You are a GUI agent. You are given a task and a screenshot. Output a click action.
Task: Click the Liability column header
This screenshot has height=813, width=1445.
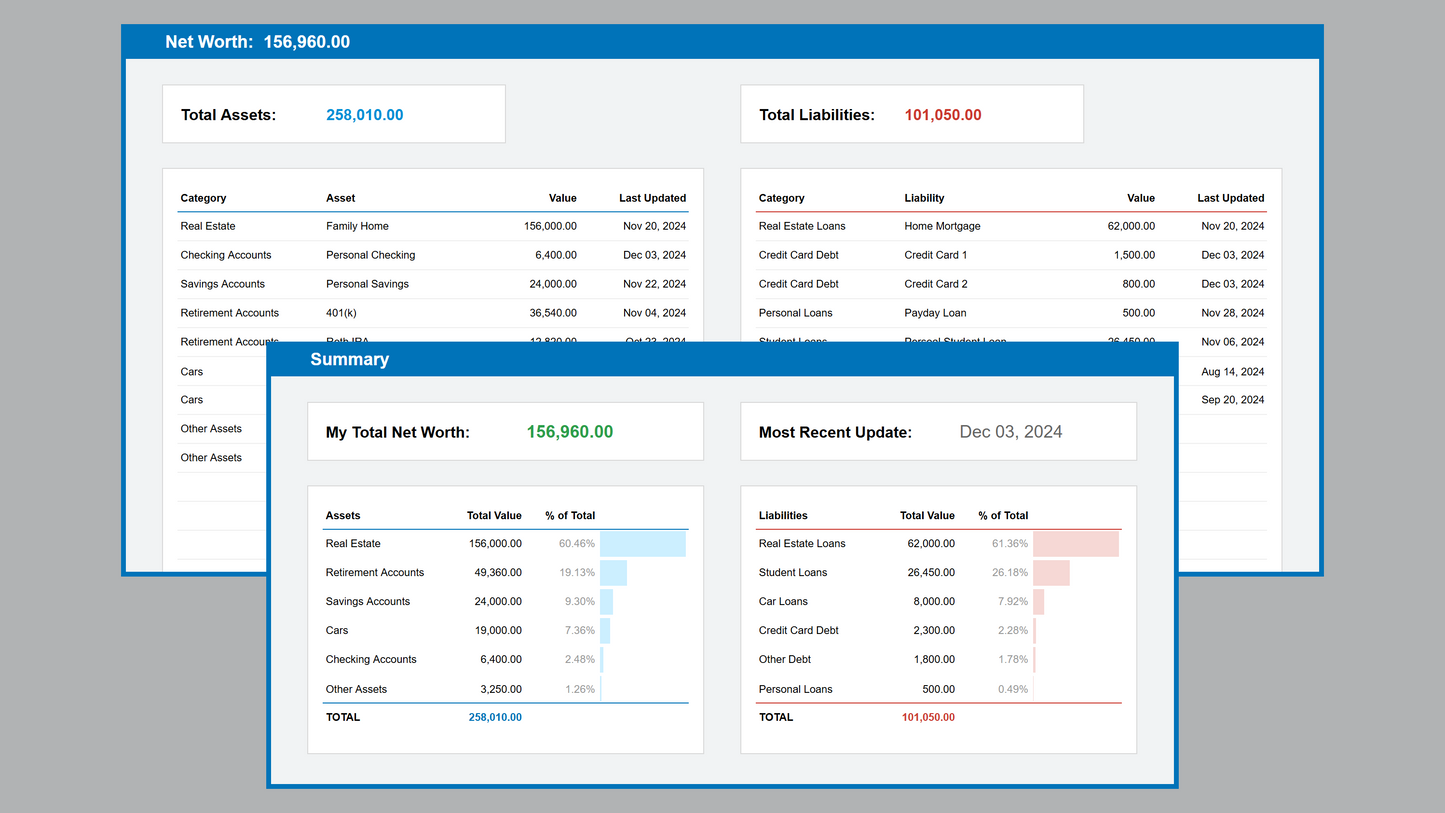[x=924, y=198]
